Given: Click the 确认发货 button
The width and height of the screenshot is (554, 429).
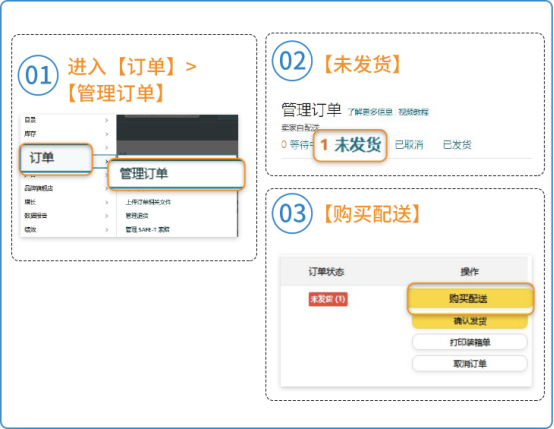Looking at the screenshot, I should point(470,321).
